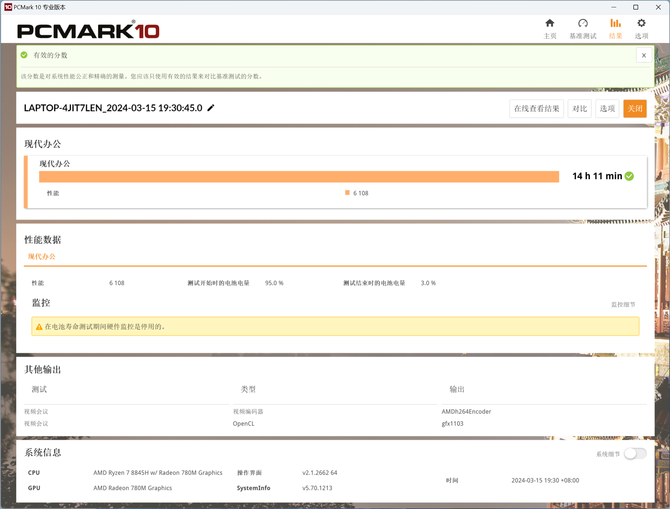Click the Options (选项) button beside Compare

pos(607,109)
